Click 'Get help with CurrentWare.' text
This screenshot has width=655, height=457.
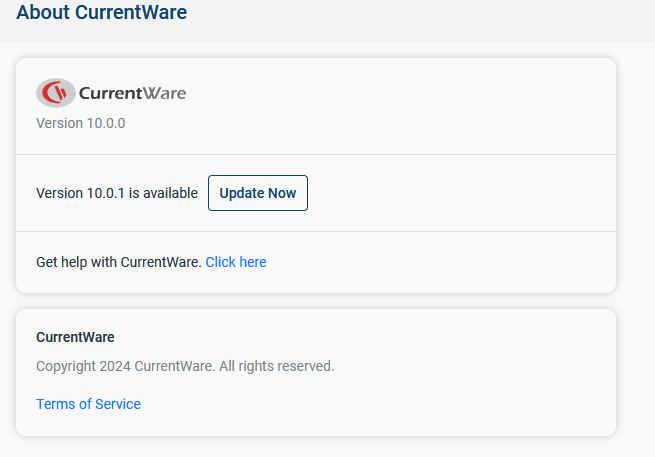[119, 262]
